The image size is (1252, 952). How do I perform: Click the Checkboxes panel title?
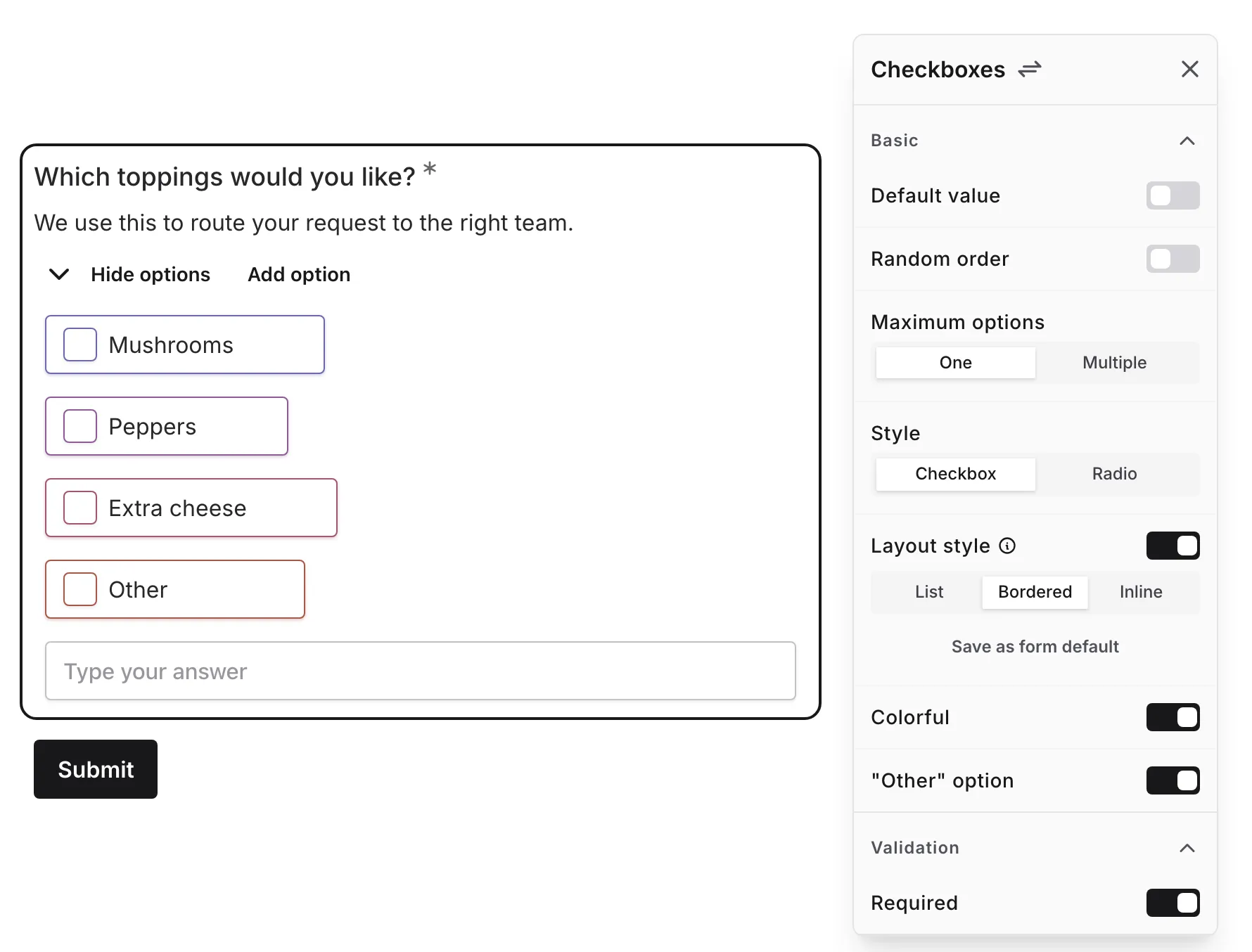[x=938, y=69]
